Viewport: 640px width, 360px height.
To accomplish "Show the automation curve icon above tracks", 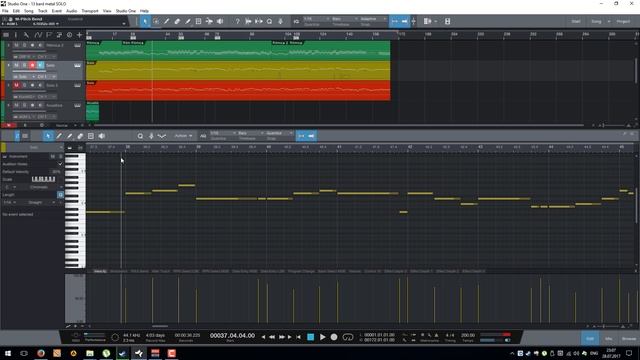I will click(x=38, y=35).
